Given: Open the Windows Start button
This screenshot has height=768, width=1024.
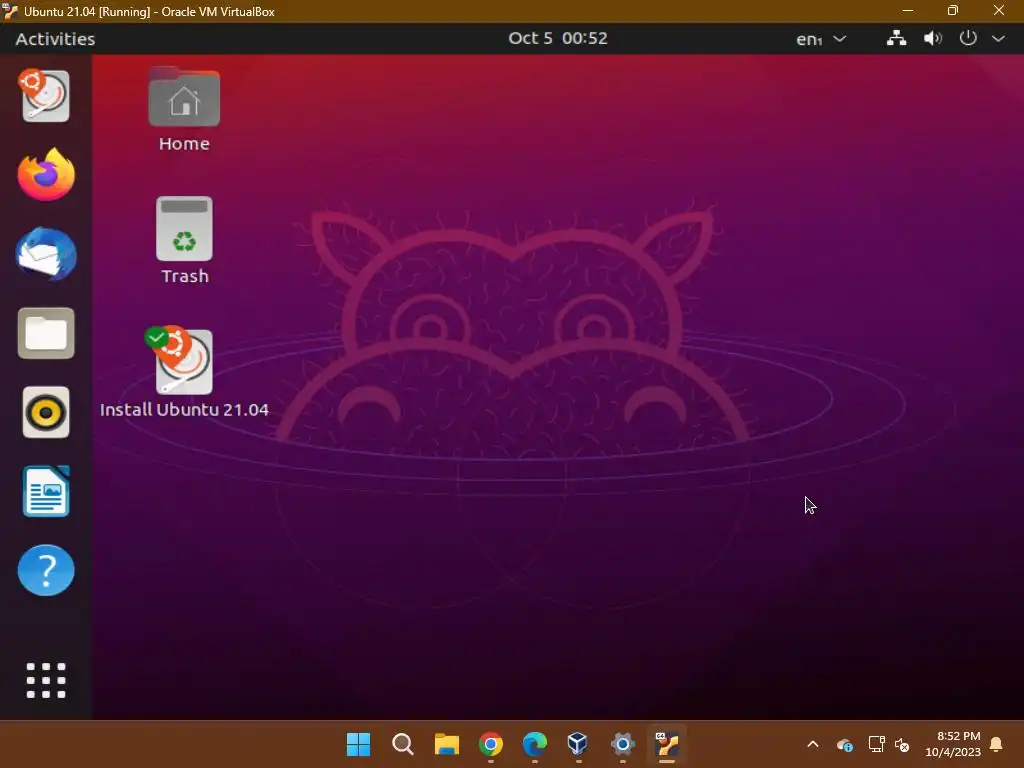Looking at the screenshot, I should tap(358, 744).
